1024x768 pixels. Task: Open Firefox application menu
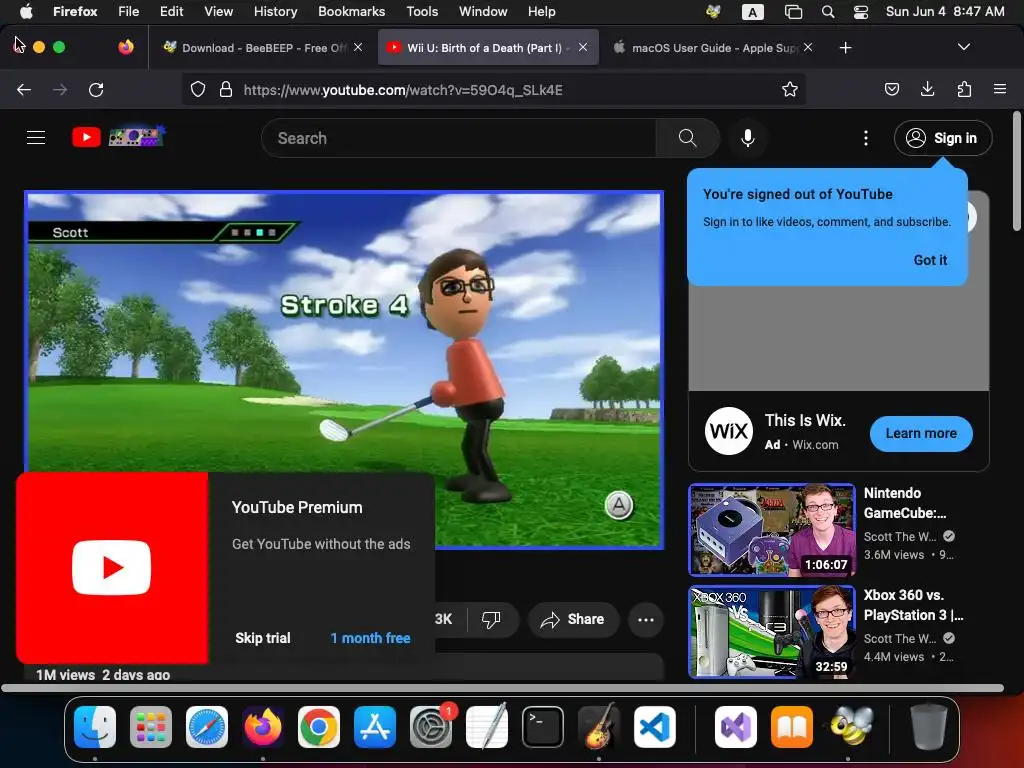(x=999, y=89)
